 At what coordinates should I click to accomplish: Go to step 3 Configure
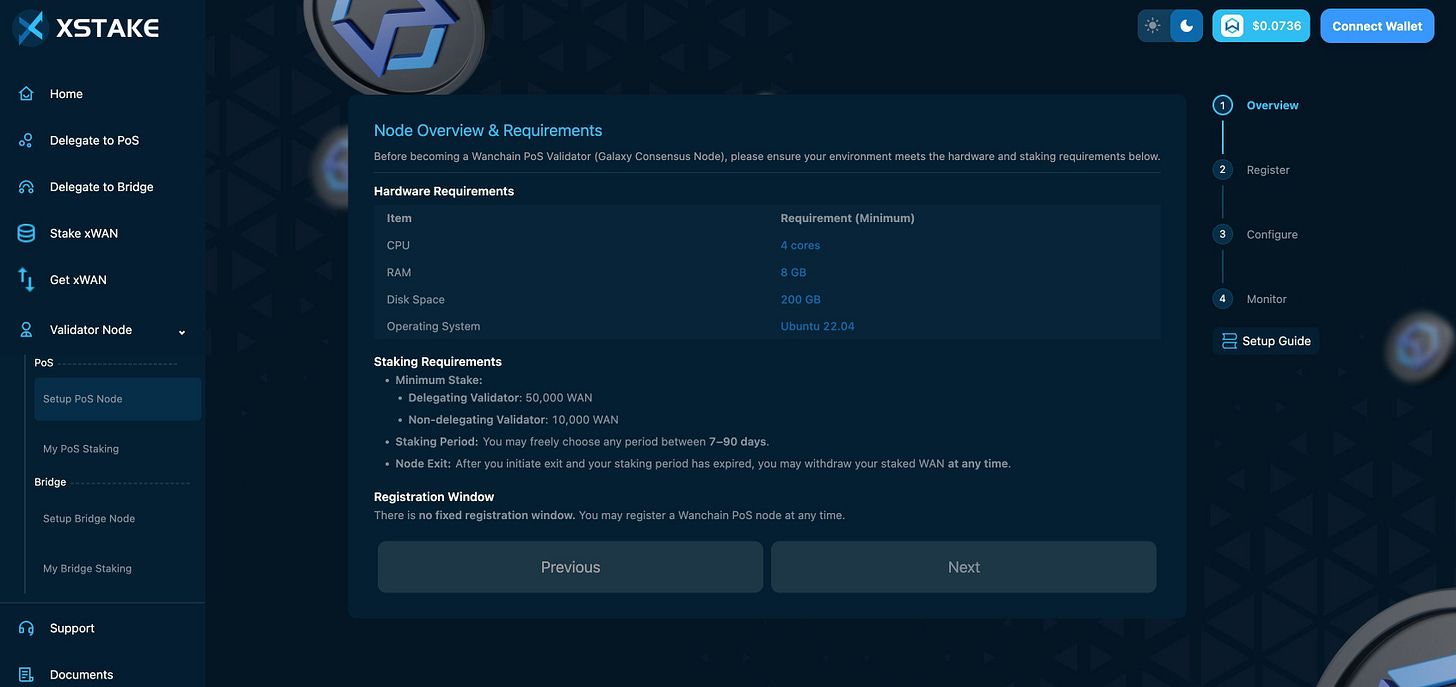click(1272, 235)
